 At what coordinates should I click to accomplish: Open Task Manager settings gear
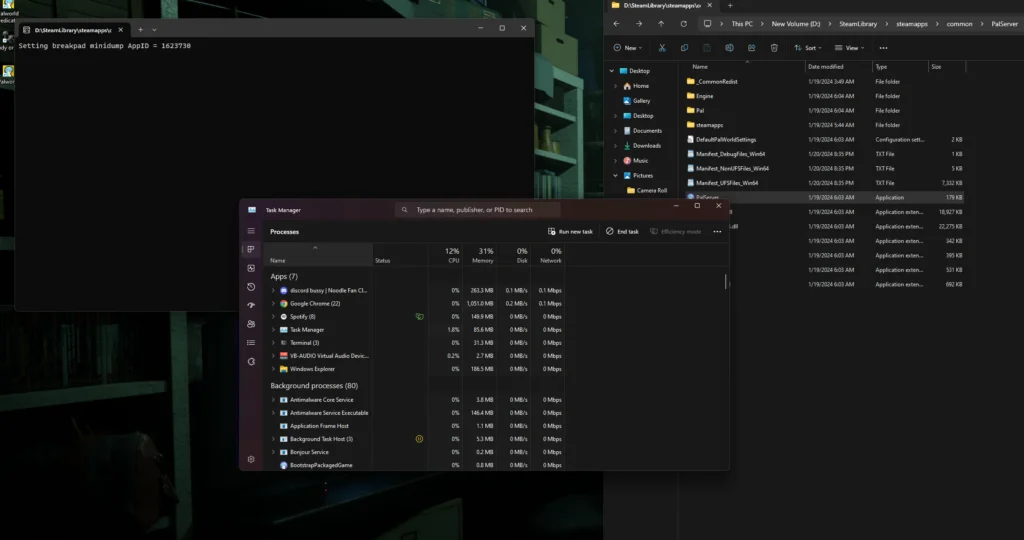(251, 459)
